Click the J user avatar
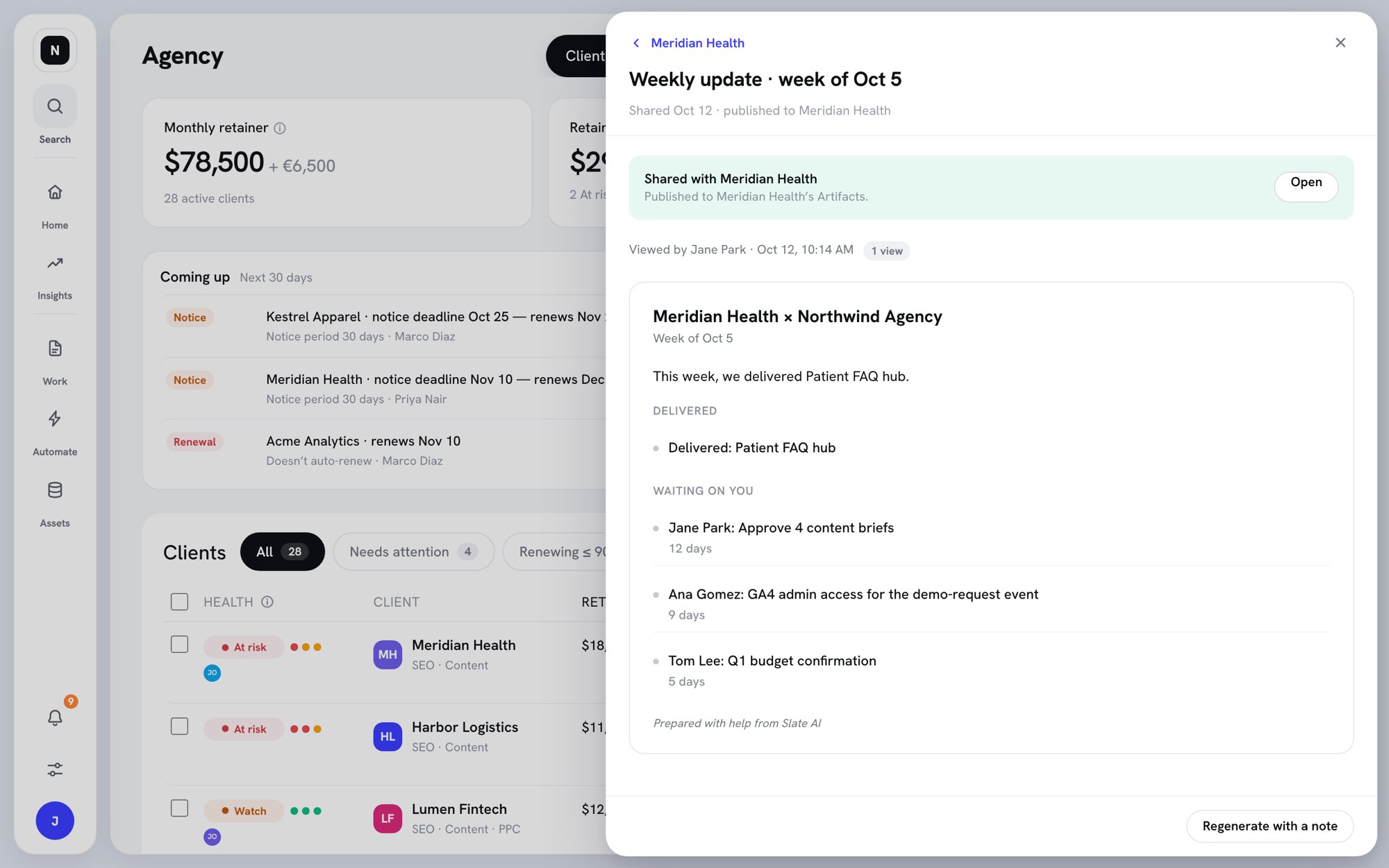Screen dimensions: 1389x868 (x=55, y=821)
